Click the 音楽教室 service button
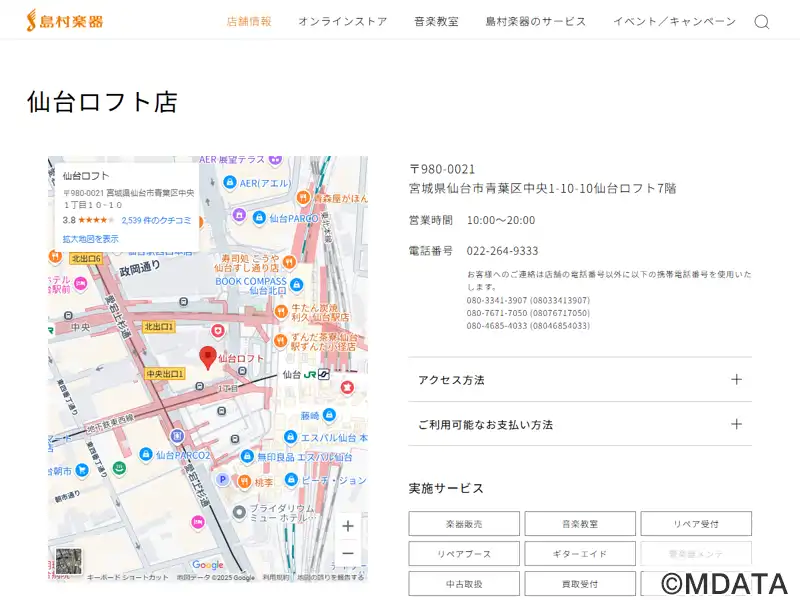 [x=580, y=523]
